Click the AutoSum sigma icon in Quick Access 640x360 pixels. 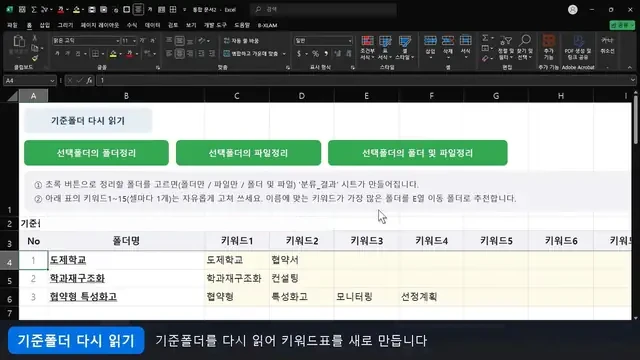34,9
